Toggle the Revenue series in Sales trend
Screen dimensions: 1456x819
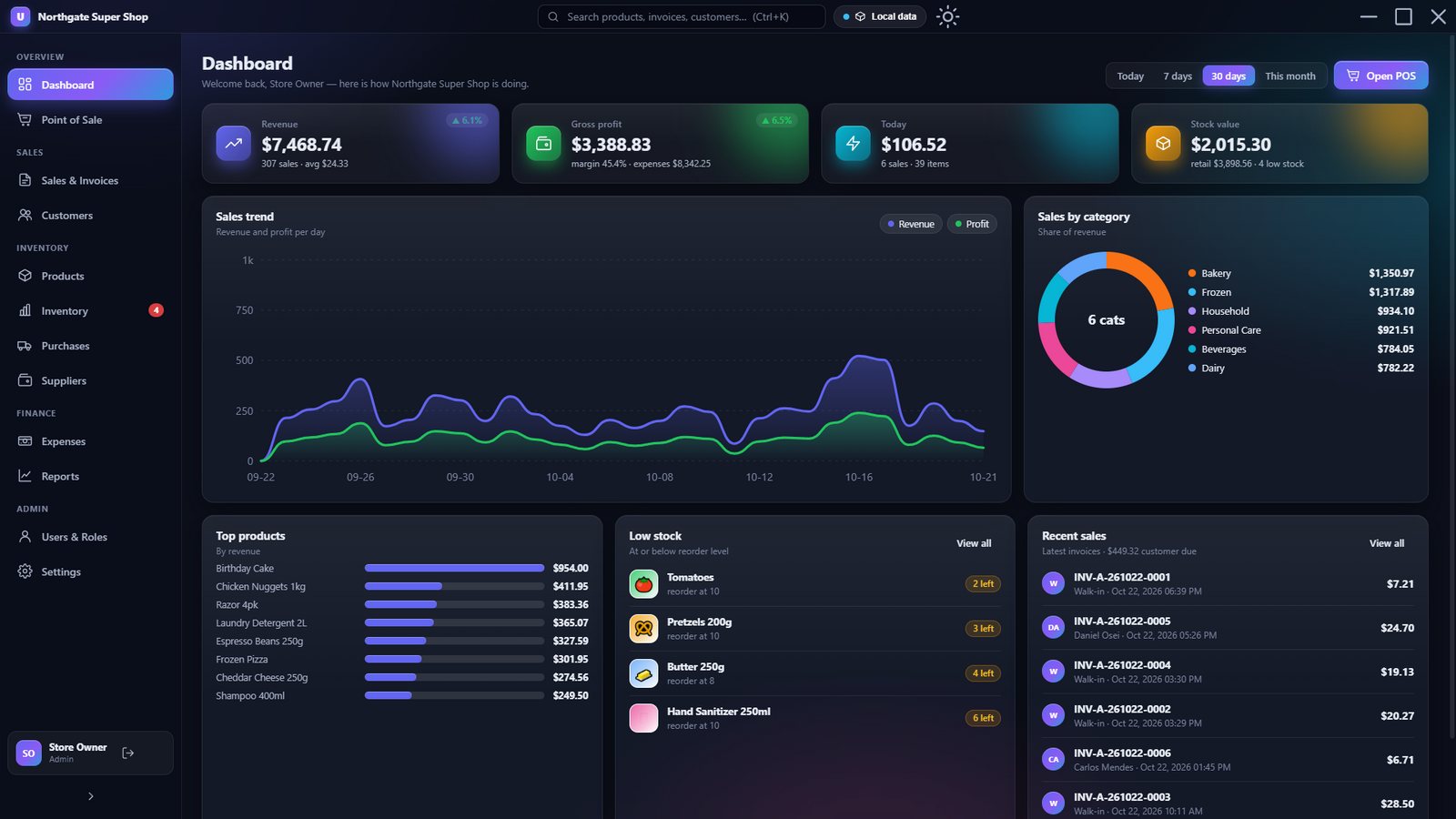coord(910,224)
